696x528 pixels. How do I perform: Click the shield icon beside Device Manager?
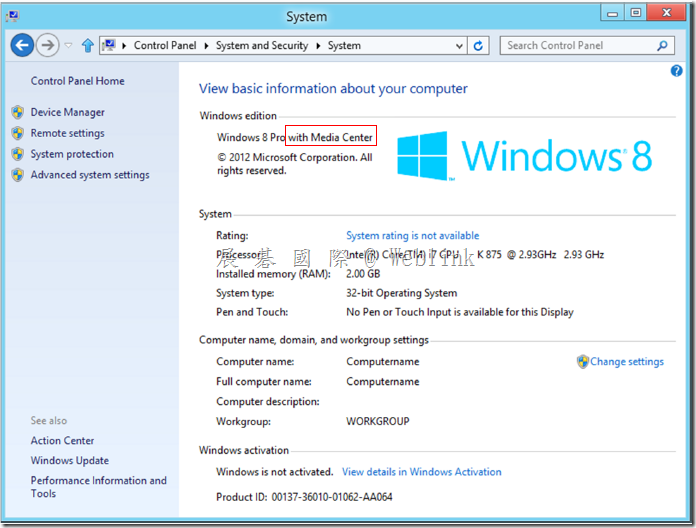[x=18, y=113]
